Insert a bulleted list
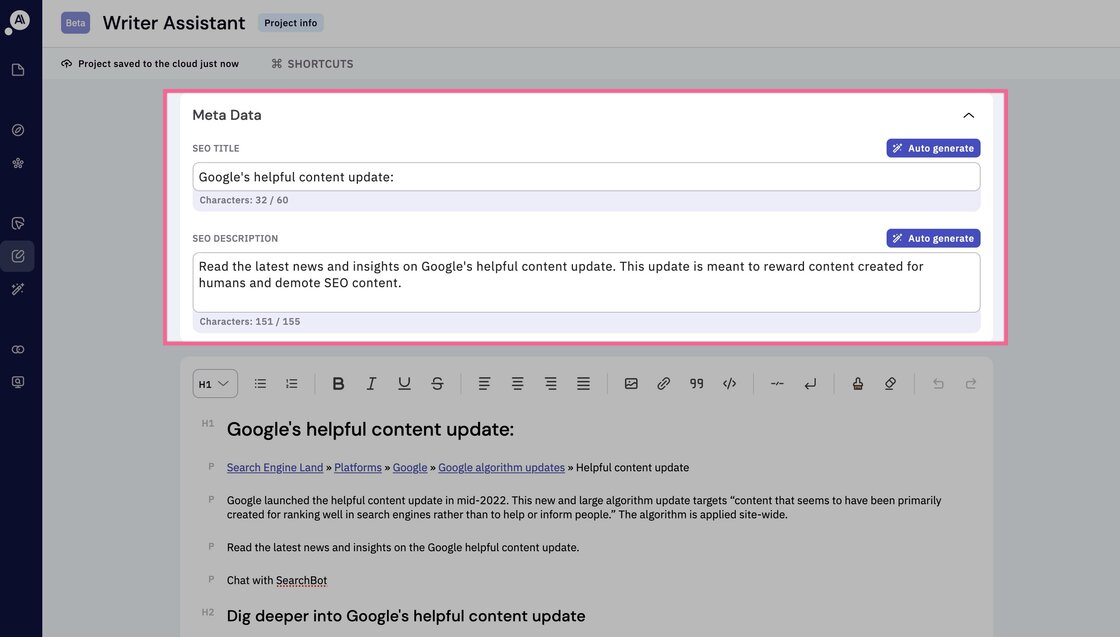 click(260, 383)
